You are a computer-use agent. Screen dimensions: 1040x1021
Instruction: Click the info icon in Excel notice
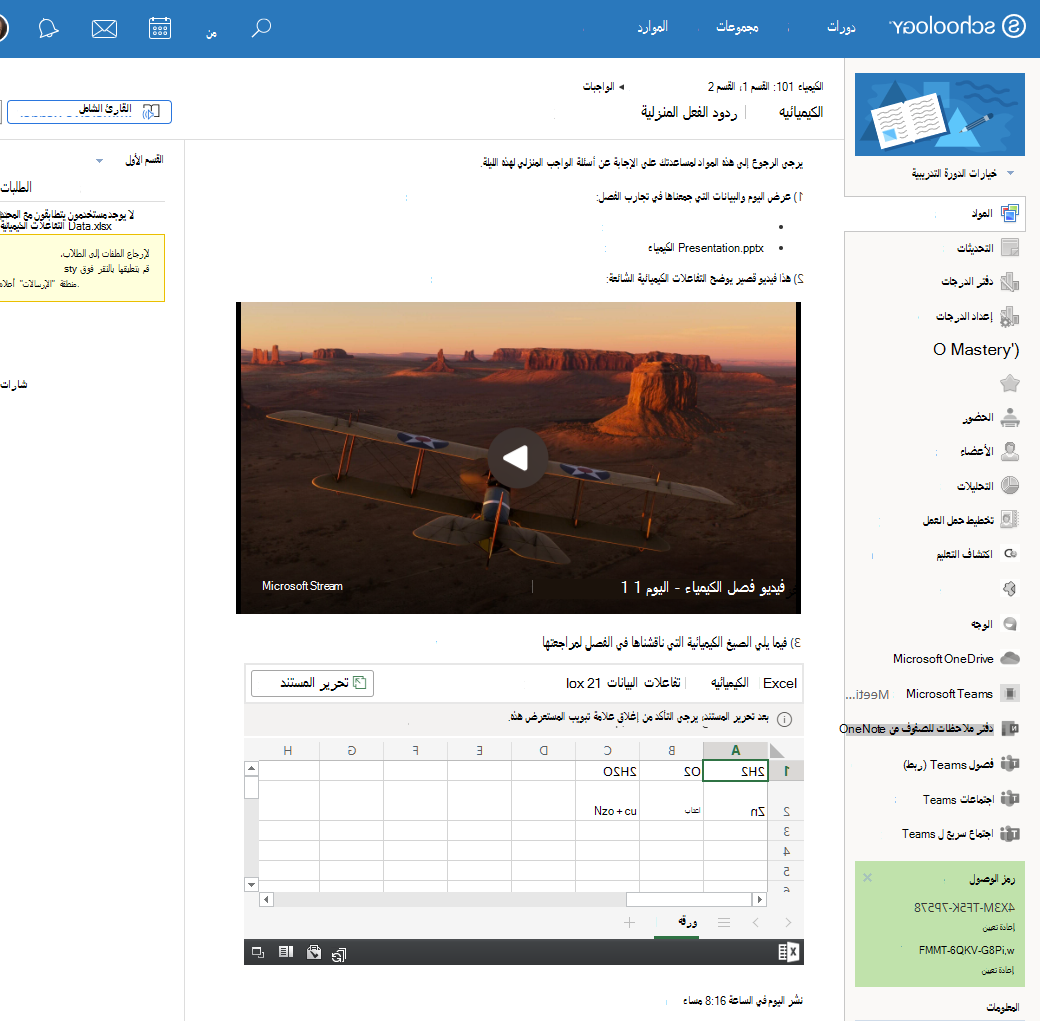tap(784, 719)
